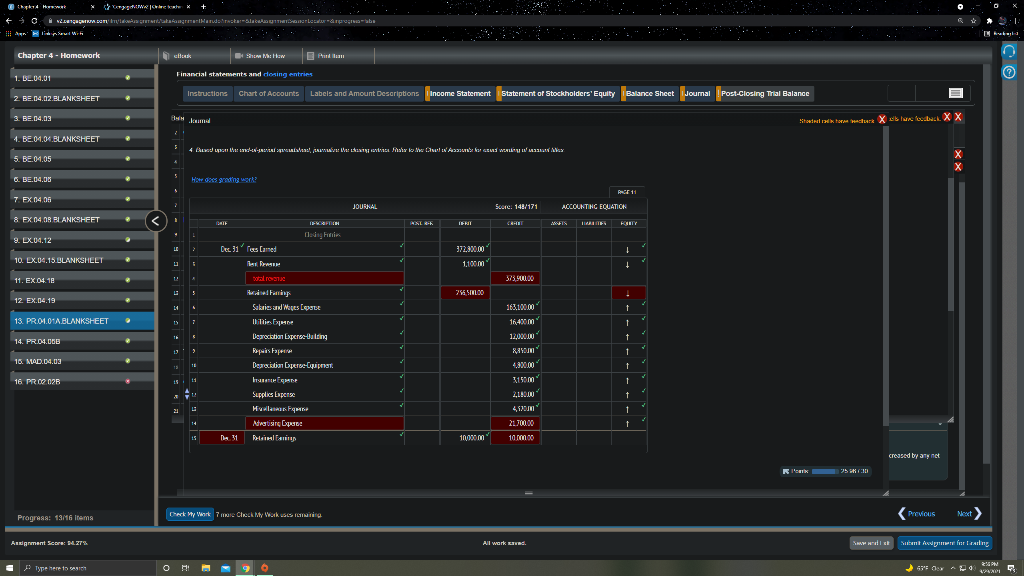
Task: Bookmark this page with the star icon
Action: tap(973, 21)
